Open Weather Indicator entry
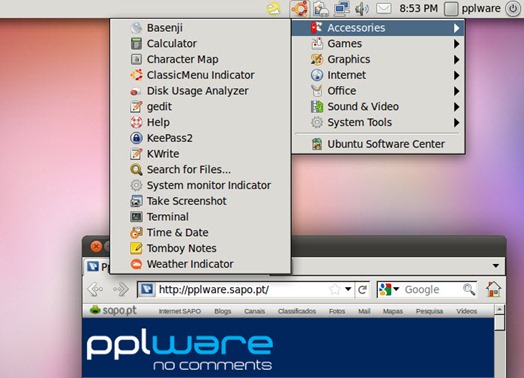524x378 pixels. coord(201,264)
